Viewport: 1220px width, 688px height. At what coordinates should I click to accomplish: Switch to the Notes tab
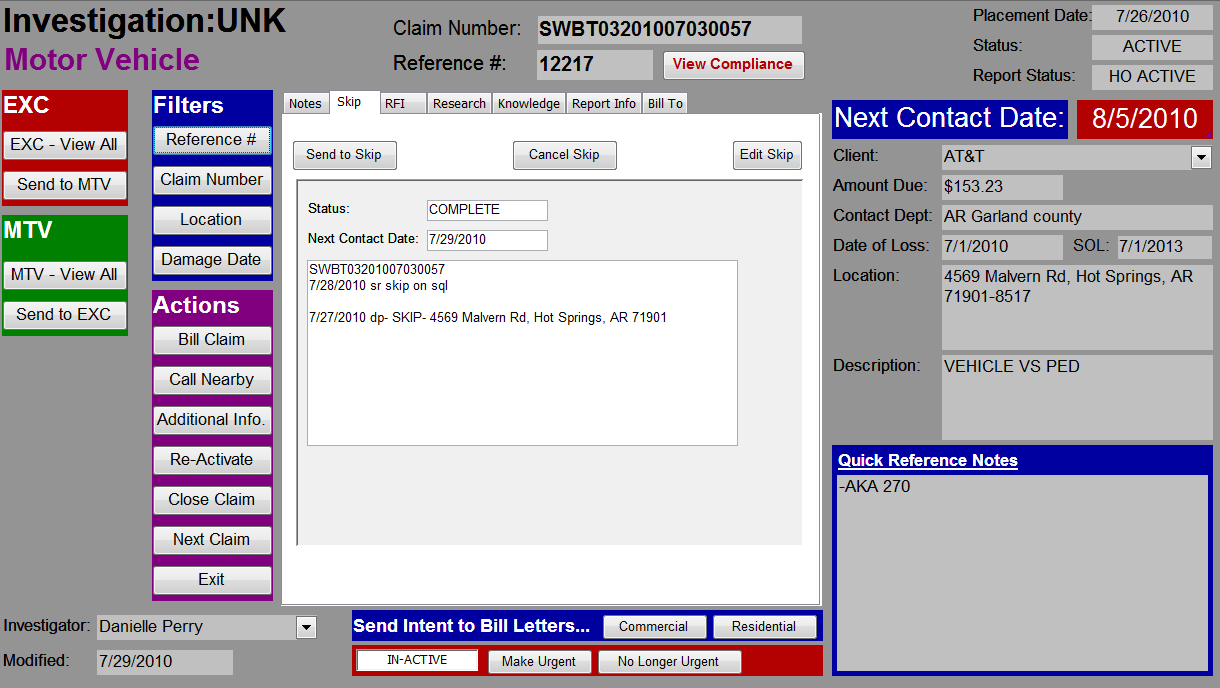click(305, 103)
